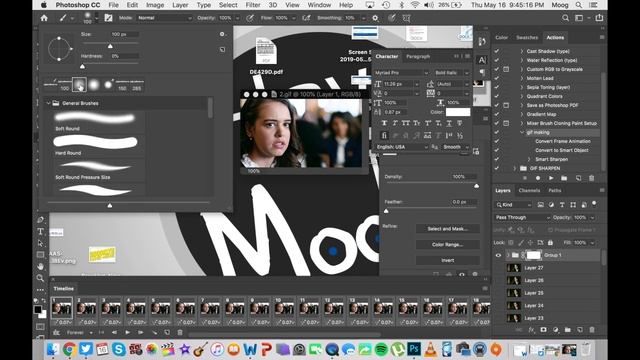Toggle dialog box for Save as Photoshop PDF
This screenshot has height=360, width=640.
tap(506, 105)
